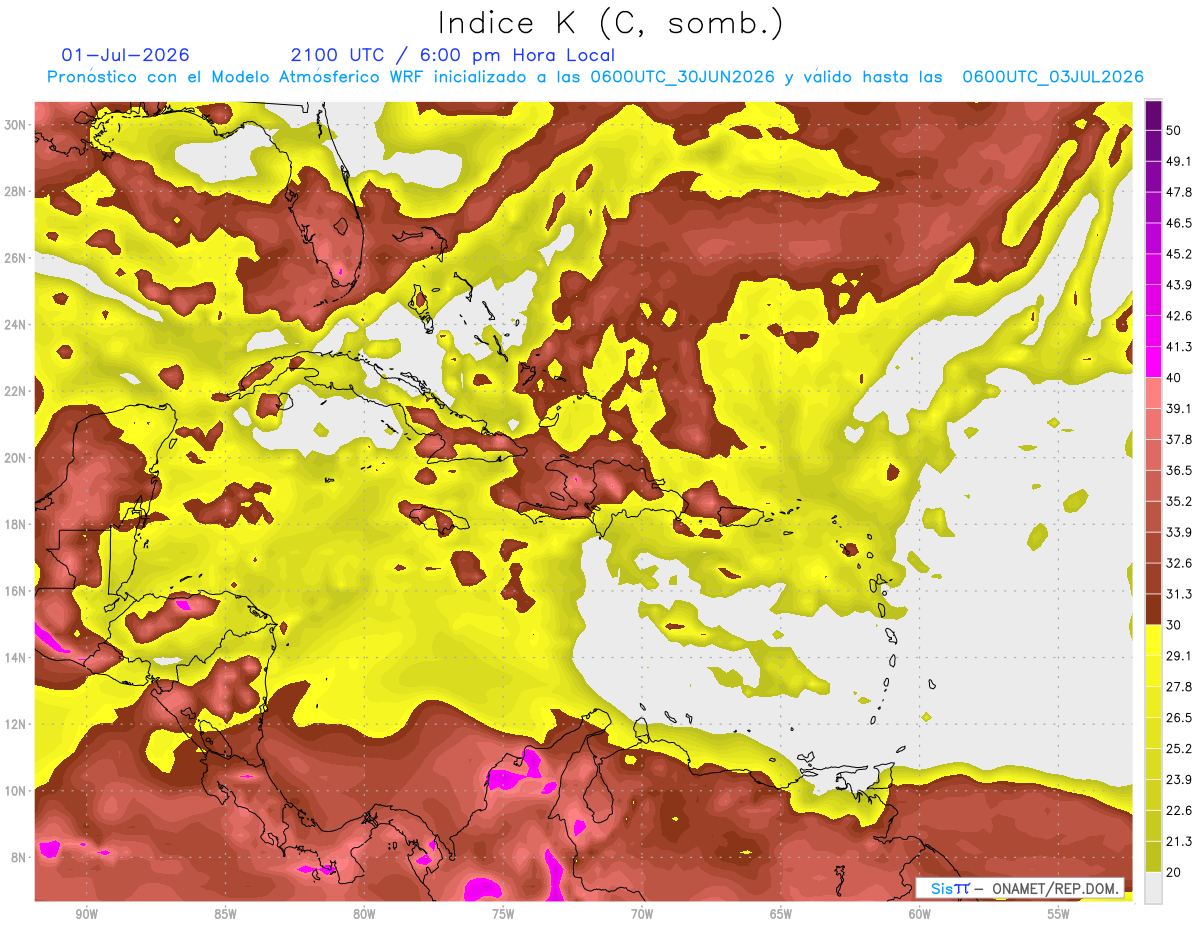Click the colorbar value "47.8"
This screenshot has width=1200, height=927.
pyautogui.click(x=1178, y=192)
